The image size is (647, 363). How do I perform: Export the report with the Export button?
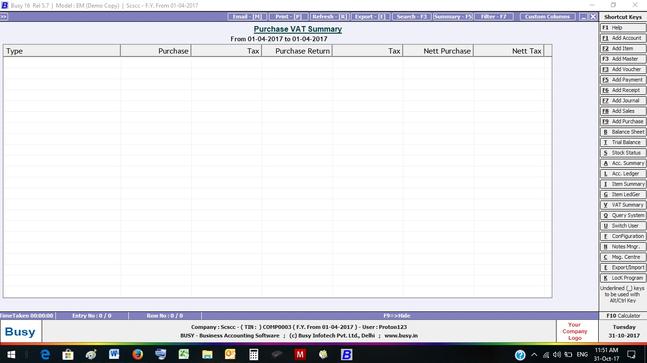click(x=370, y=16)
